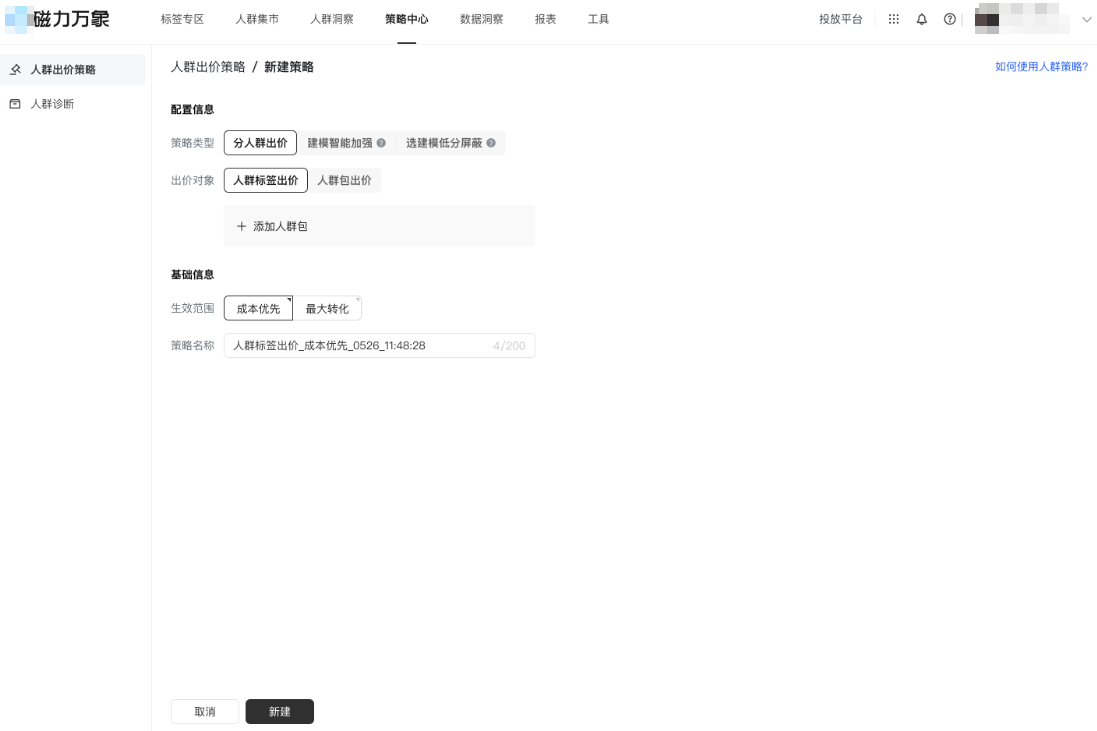This screenshot has height=731, width=1097.
Task: Click plus icon for 添加人群包
Action: [x=241, y=226]
